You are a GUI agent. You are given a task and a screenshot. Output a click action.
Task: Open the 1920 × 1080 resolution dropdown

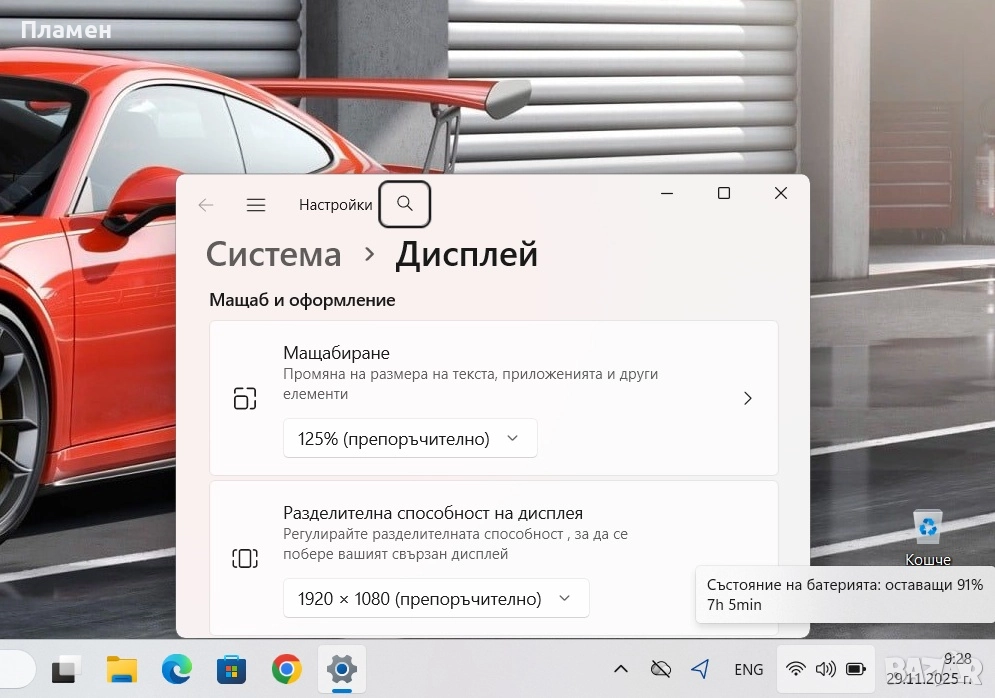(436, 598)
